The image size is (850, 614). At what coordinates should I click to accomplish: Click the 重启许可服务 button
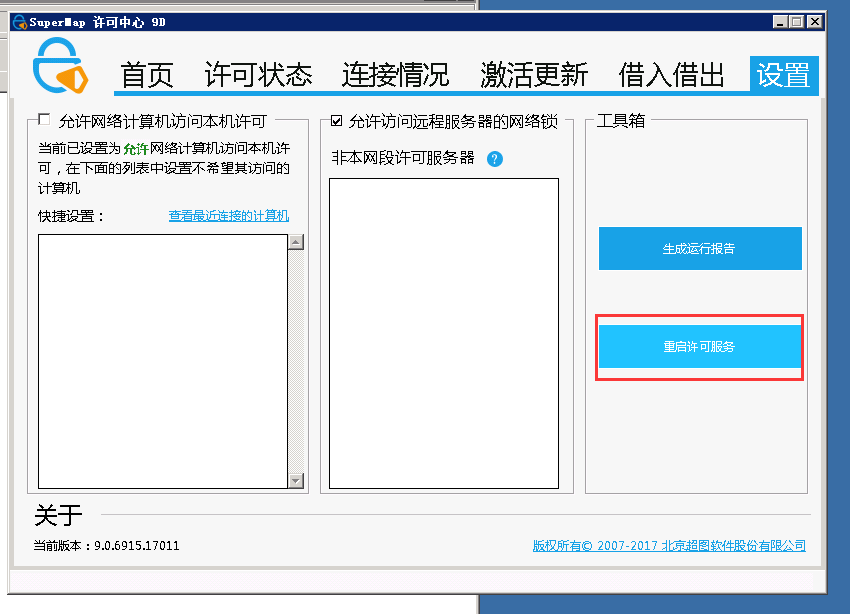pos(700,346)
